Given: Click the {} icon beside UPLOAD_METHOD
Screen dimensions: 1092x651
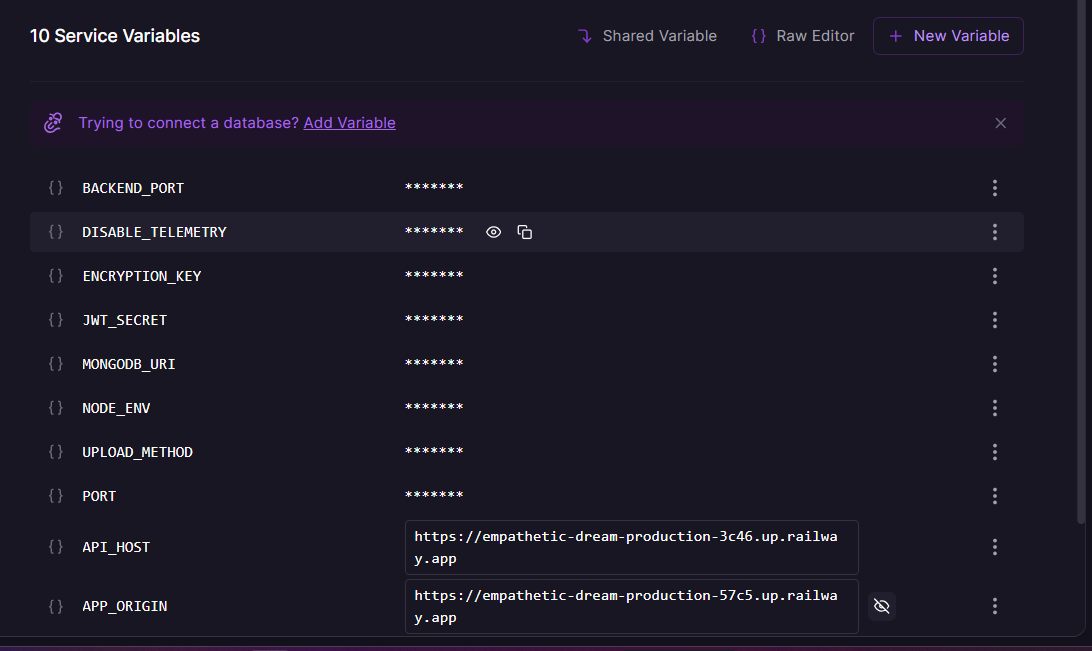Looking at the screenshot, I should click(x=56, y=452).
